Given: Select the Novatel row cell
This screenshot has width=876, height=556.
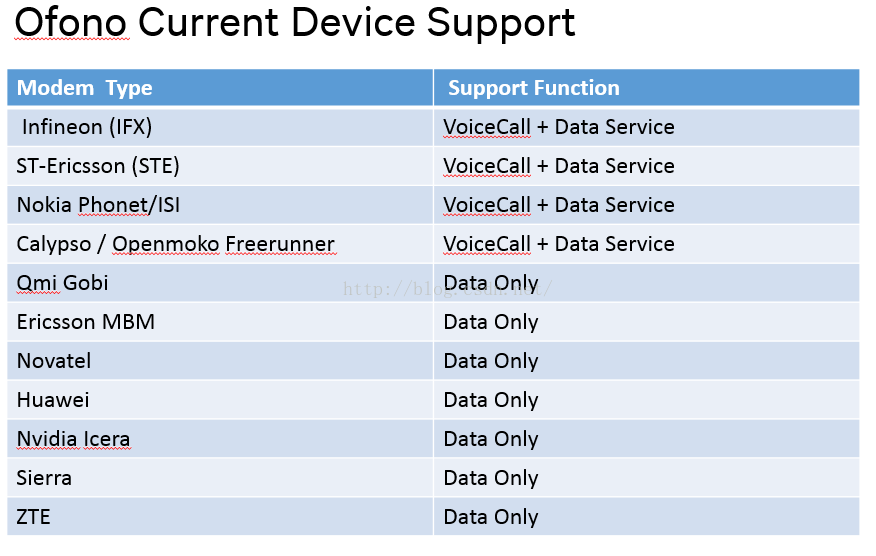Looking at the screenshot, I should 220,361.
